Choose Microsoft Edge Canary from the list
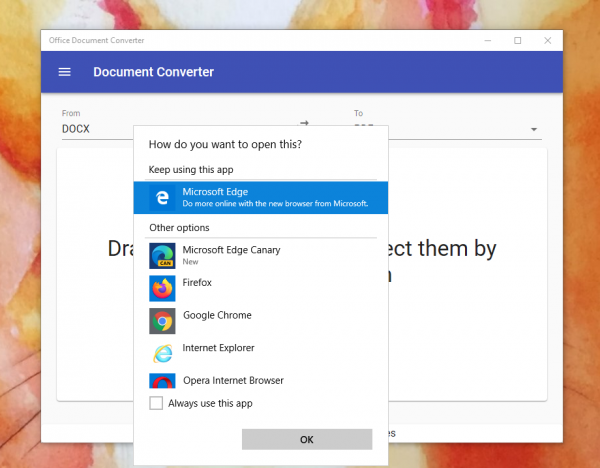The image size is (600, 468). pos(261,256)
